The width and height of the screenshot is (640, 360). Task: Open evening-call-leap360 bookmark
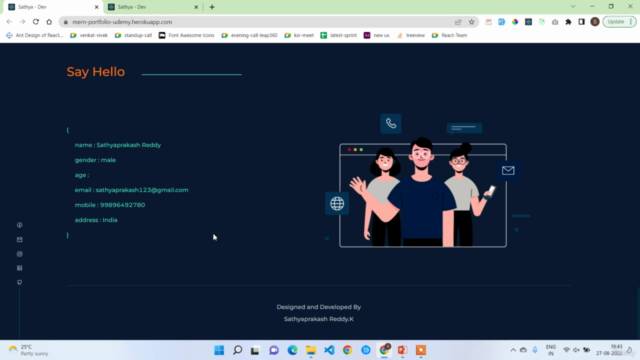[x=249, y=36]
